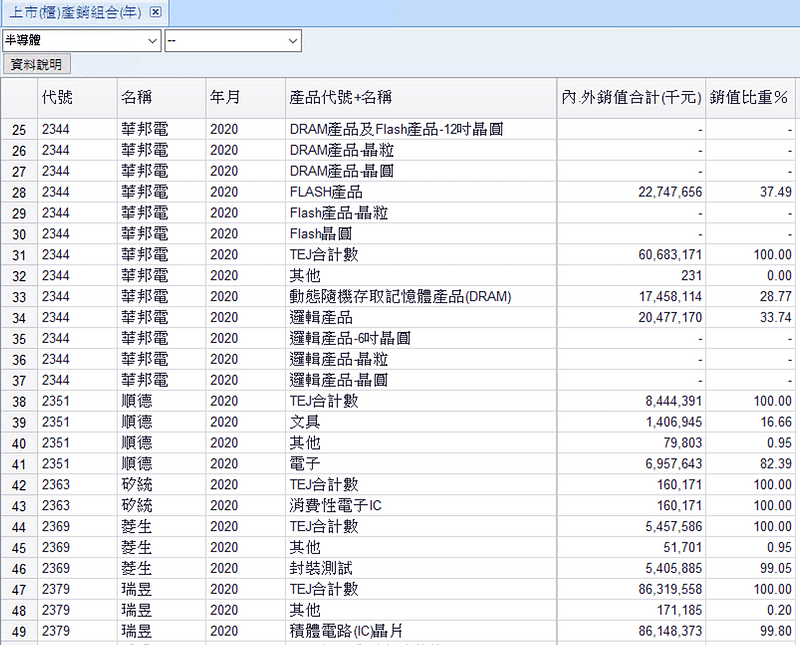
Task: Select row number 38 header
Action: click(x=19, y=401)
